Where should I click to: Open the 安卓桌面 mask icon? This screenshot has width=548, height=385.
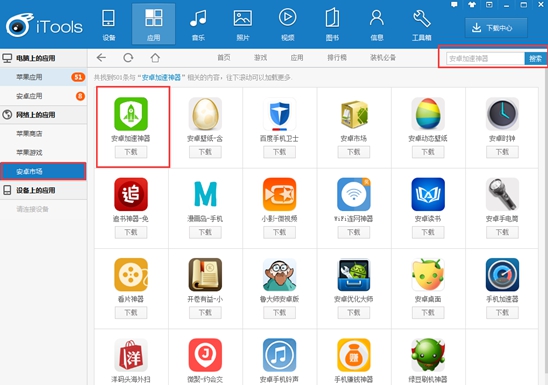tap(428, 275)
